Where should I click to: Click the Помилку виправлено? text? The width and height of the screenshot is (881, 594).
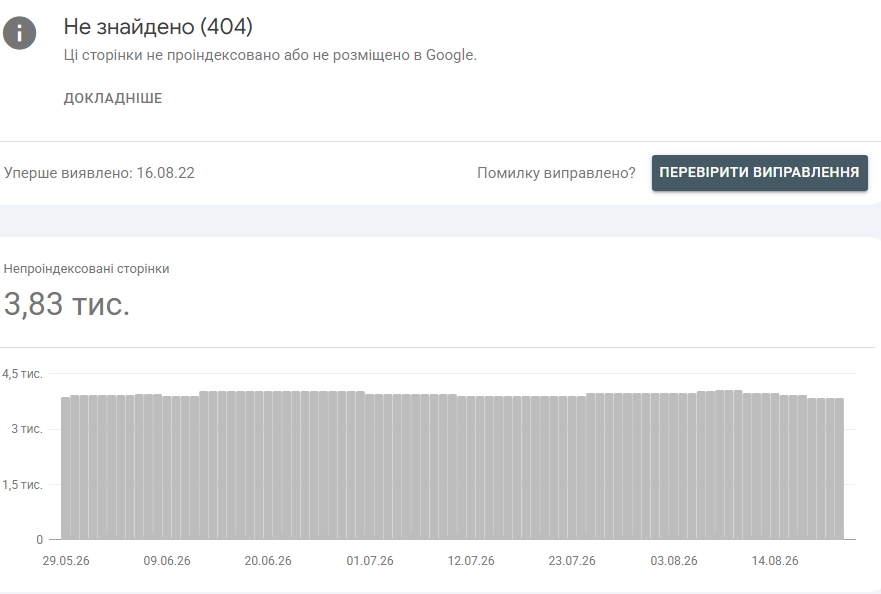click(556, 173)
